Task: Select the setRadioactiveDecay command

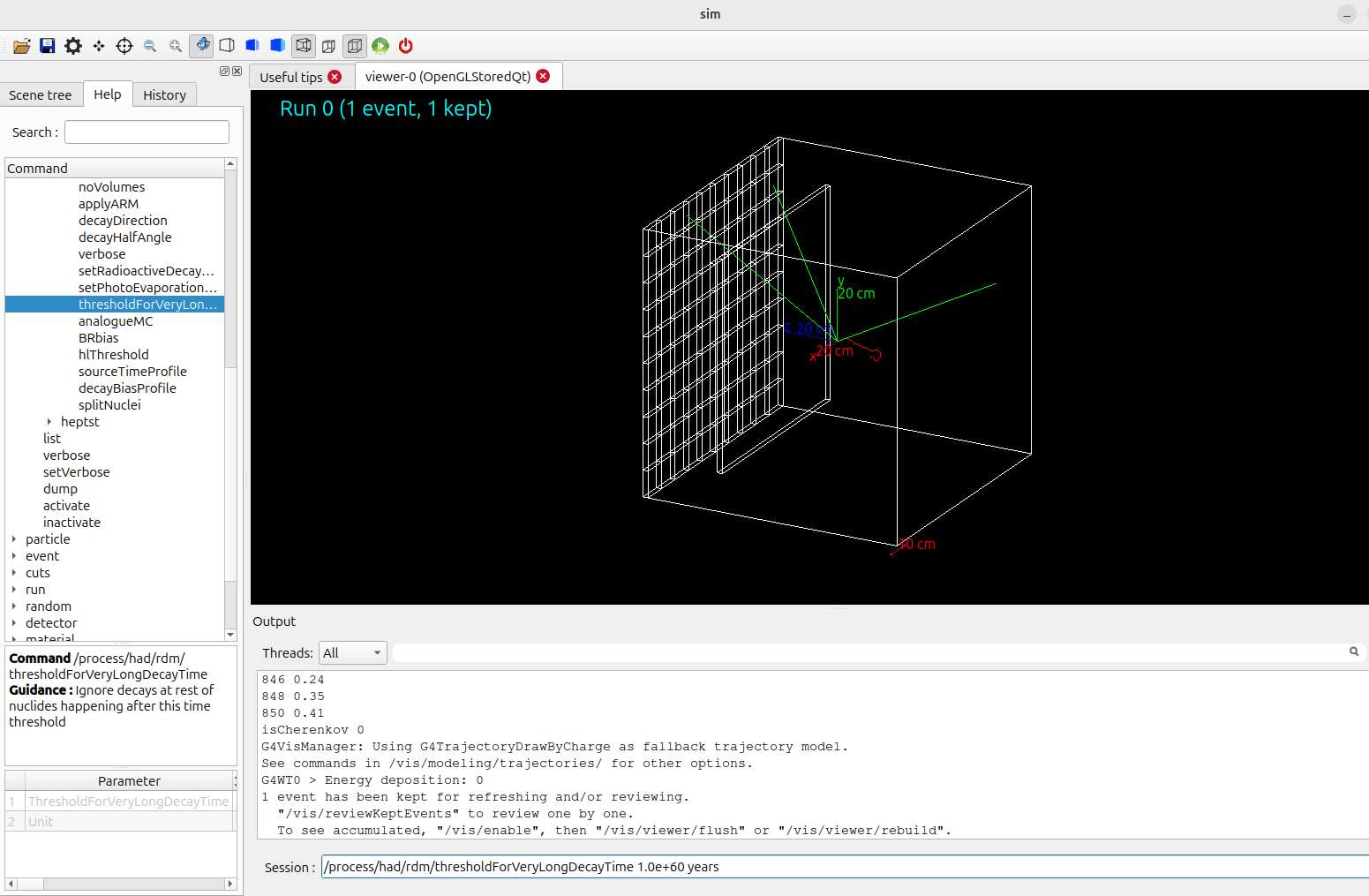Action: (x=147, y=271)
